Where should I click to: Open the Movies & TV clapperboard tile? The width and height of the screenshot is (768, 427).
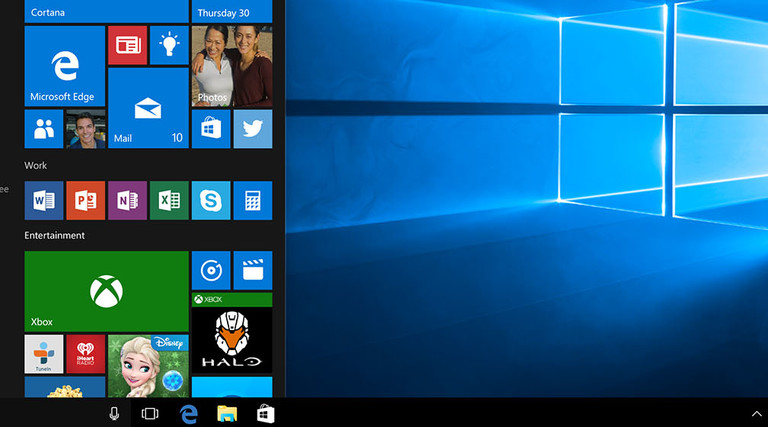[253, 270]
